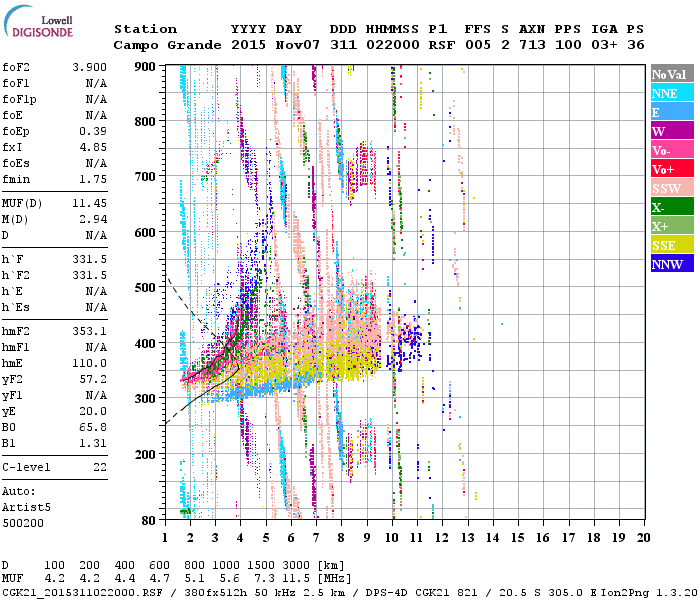Click the foEp value 0.39
700x600 pixels.
(x=93, y=131)
